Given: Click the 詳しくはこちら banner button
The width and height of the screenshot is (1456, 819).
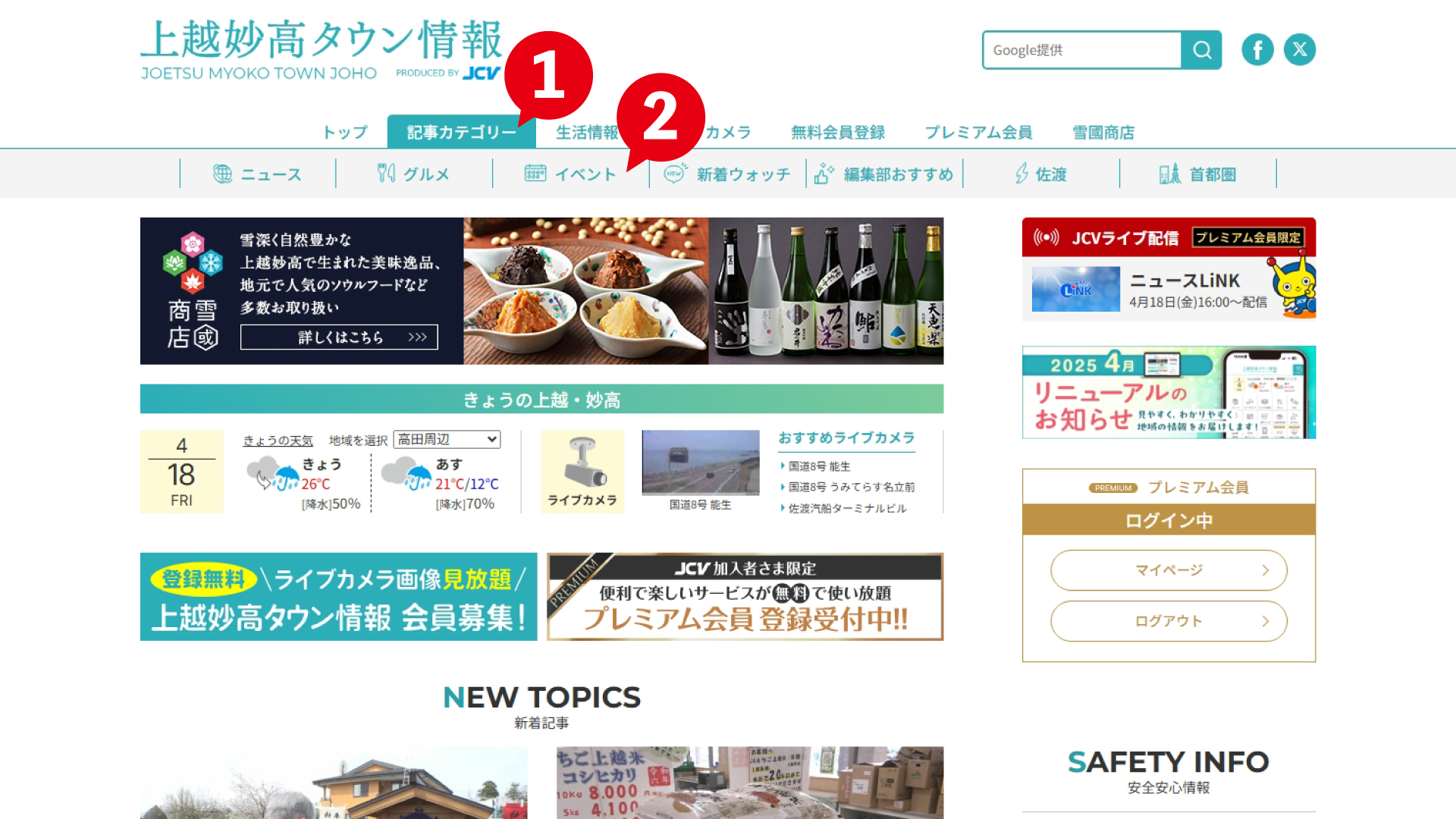Looking at the screenshot, I should click(x=339, y=337).
